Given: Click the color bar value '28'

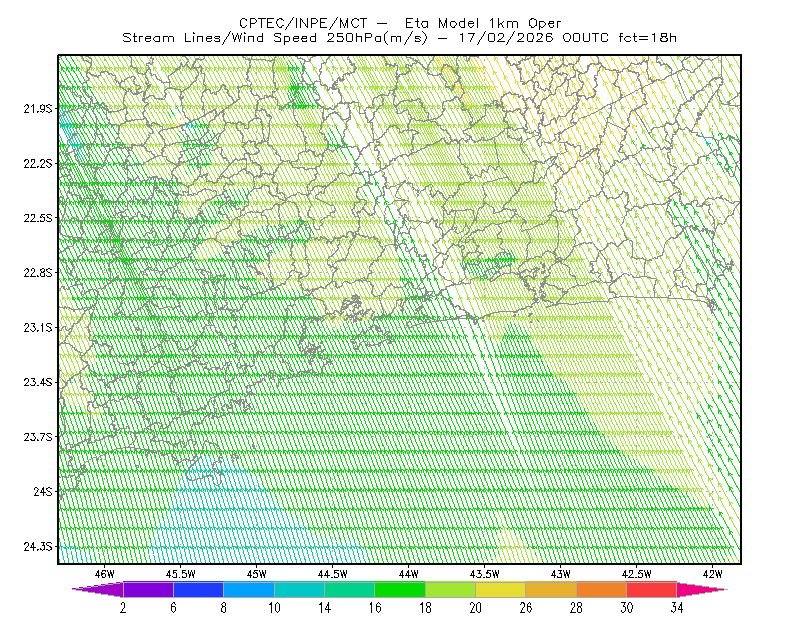Looking at the screenshot, I should (x=576, y=608).
